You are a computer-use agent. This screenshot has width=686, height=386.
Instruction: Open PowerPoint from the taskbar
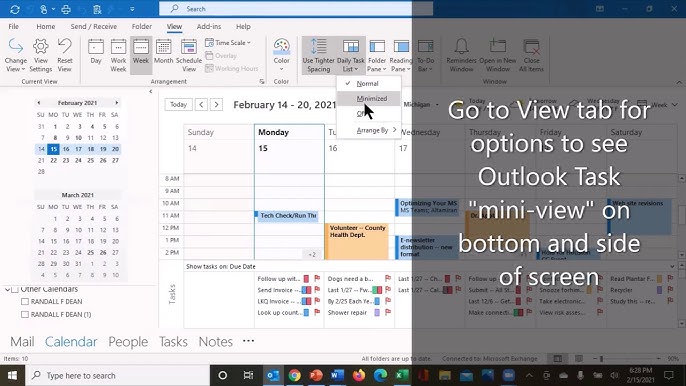316,375
